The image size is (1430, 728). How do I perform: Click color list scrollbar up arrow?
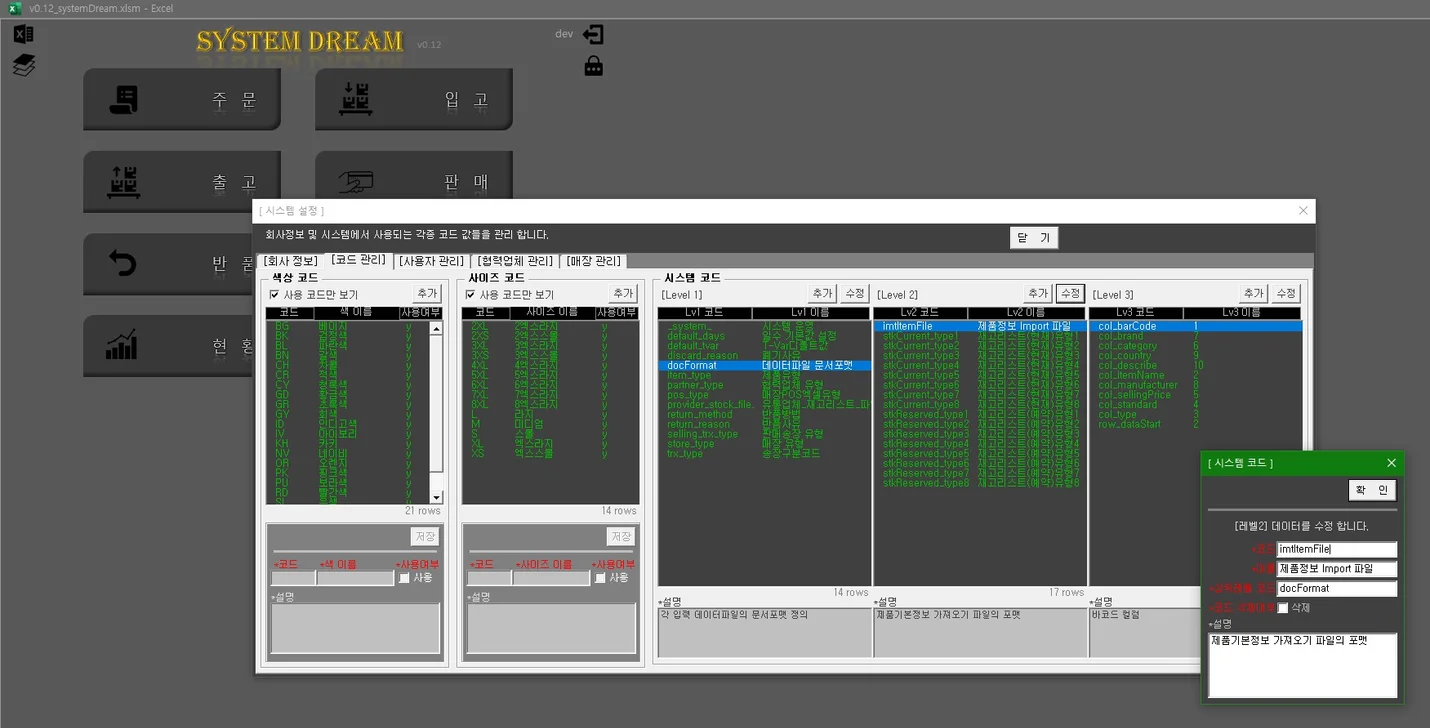click(x=436, y=329)
